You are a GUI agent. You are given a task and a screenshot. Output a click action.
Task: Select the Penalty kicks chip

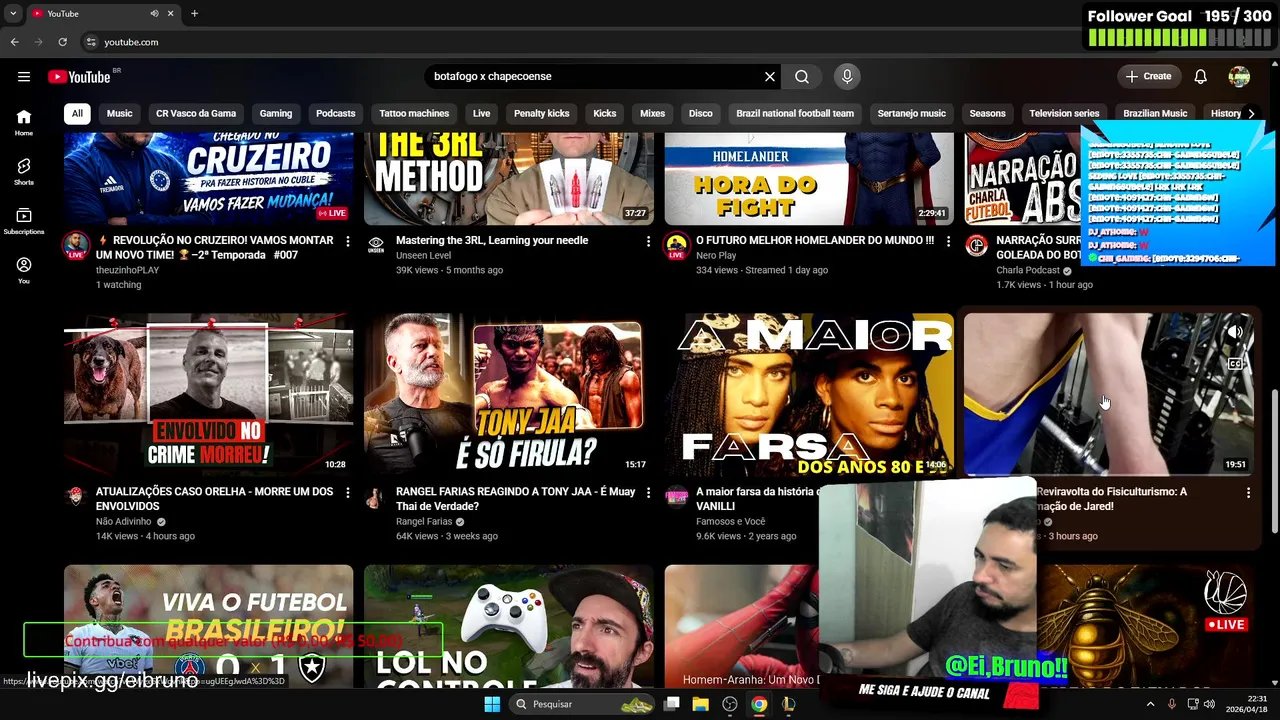[542, 113]
